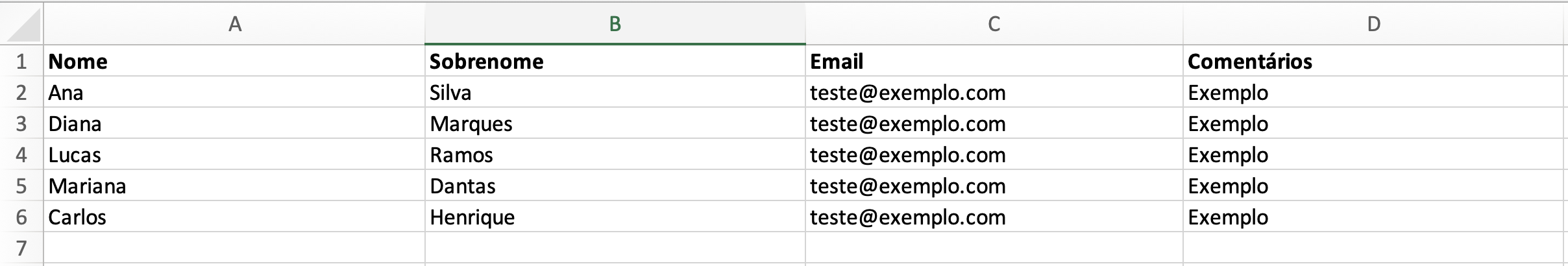This screenshot has height=266, width=1568.
Task: Select row 7 header
Action: pyautogui.click(x=21, y=248)
